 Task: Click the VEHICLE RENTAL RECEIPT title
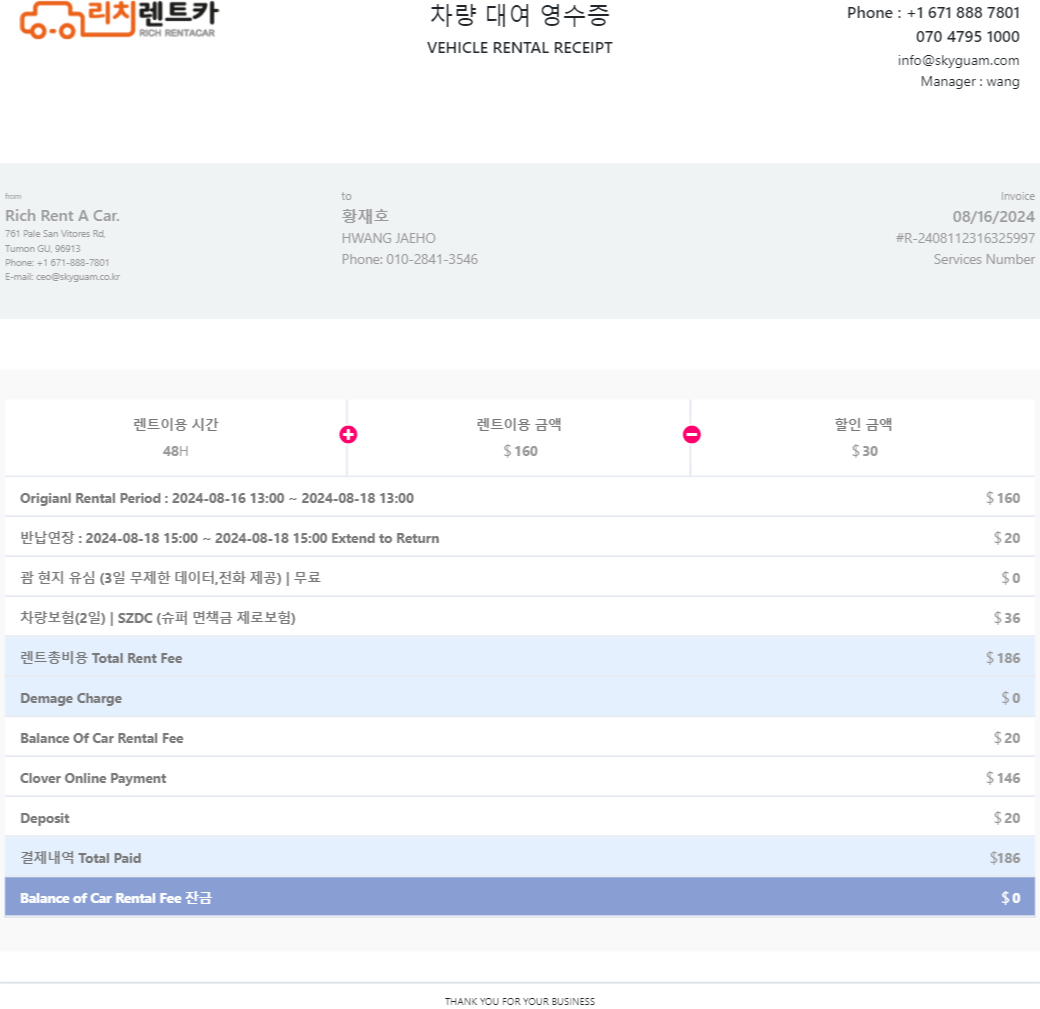click(x=519, y=48)
